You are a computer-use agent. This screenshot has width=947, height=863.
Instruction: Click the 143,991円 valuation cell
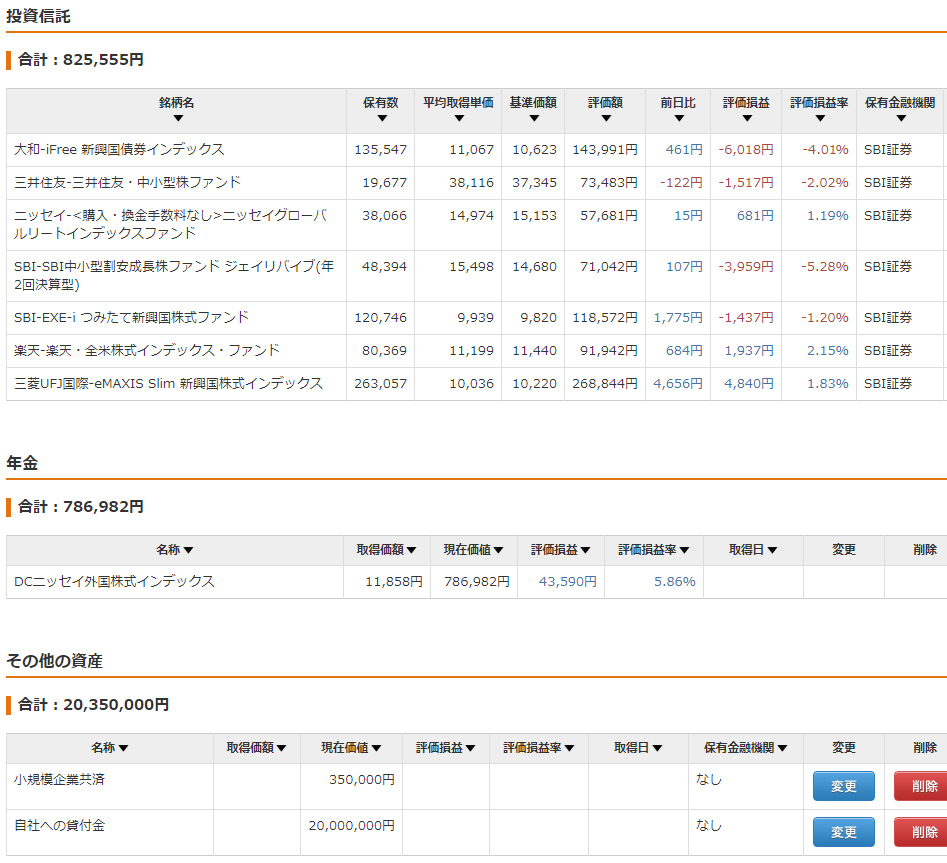[605, 149]
